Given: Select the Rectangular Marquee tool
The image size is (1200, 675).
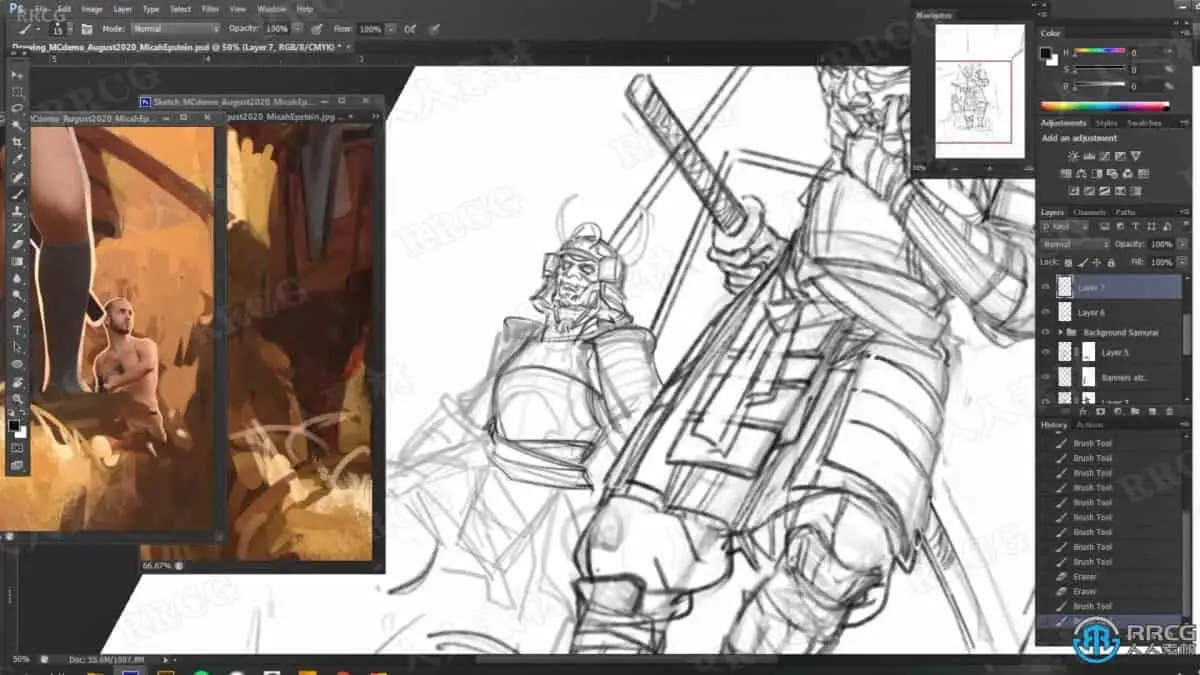Looking at the screenshot, I should point(18,92).
